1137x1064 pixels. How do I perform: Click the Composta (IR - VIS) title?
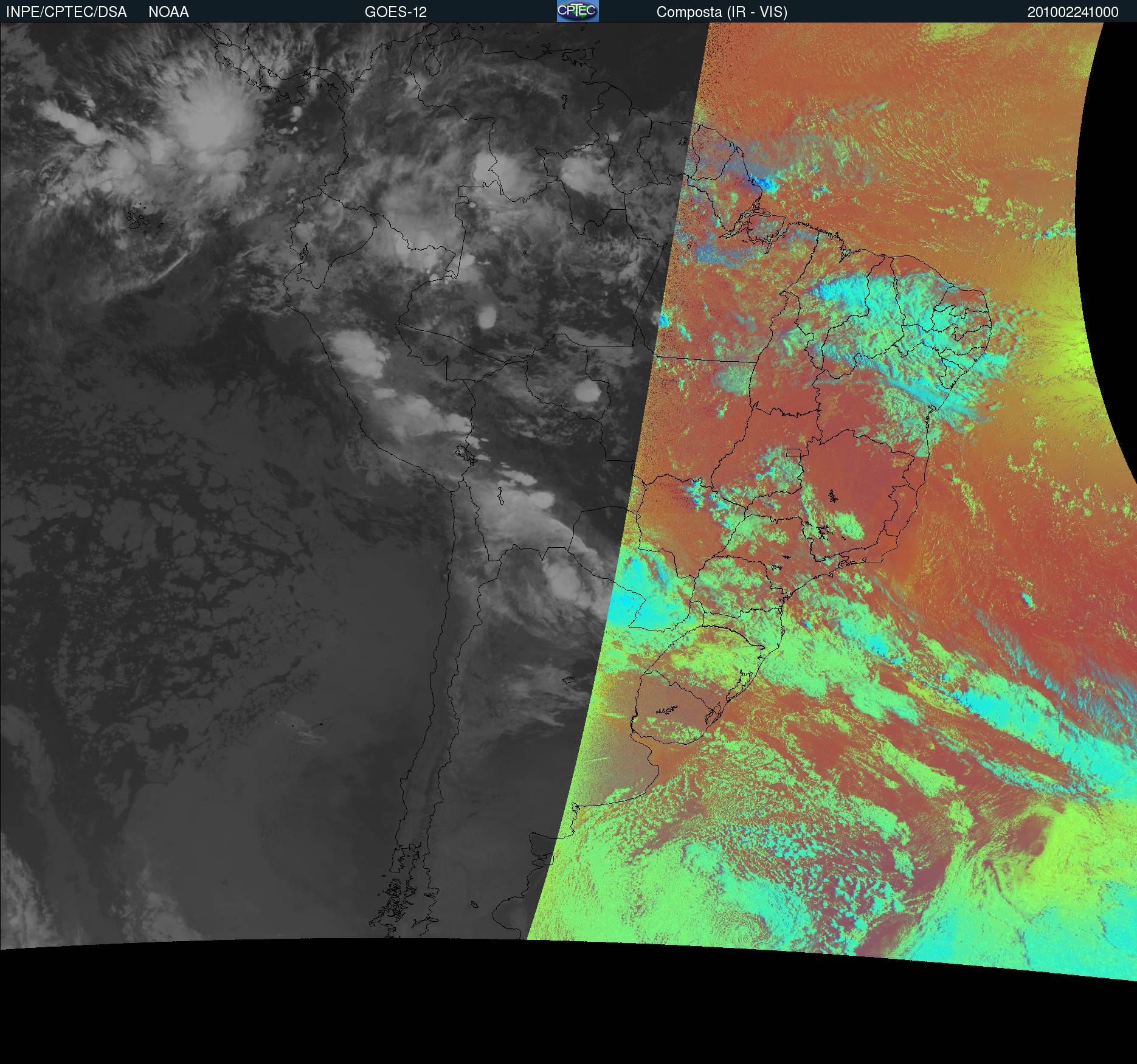click(722, 12)
